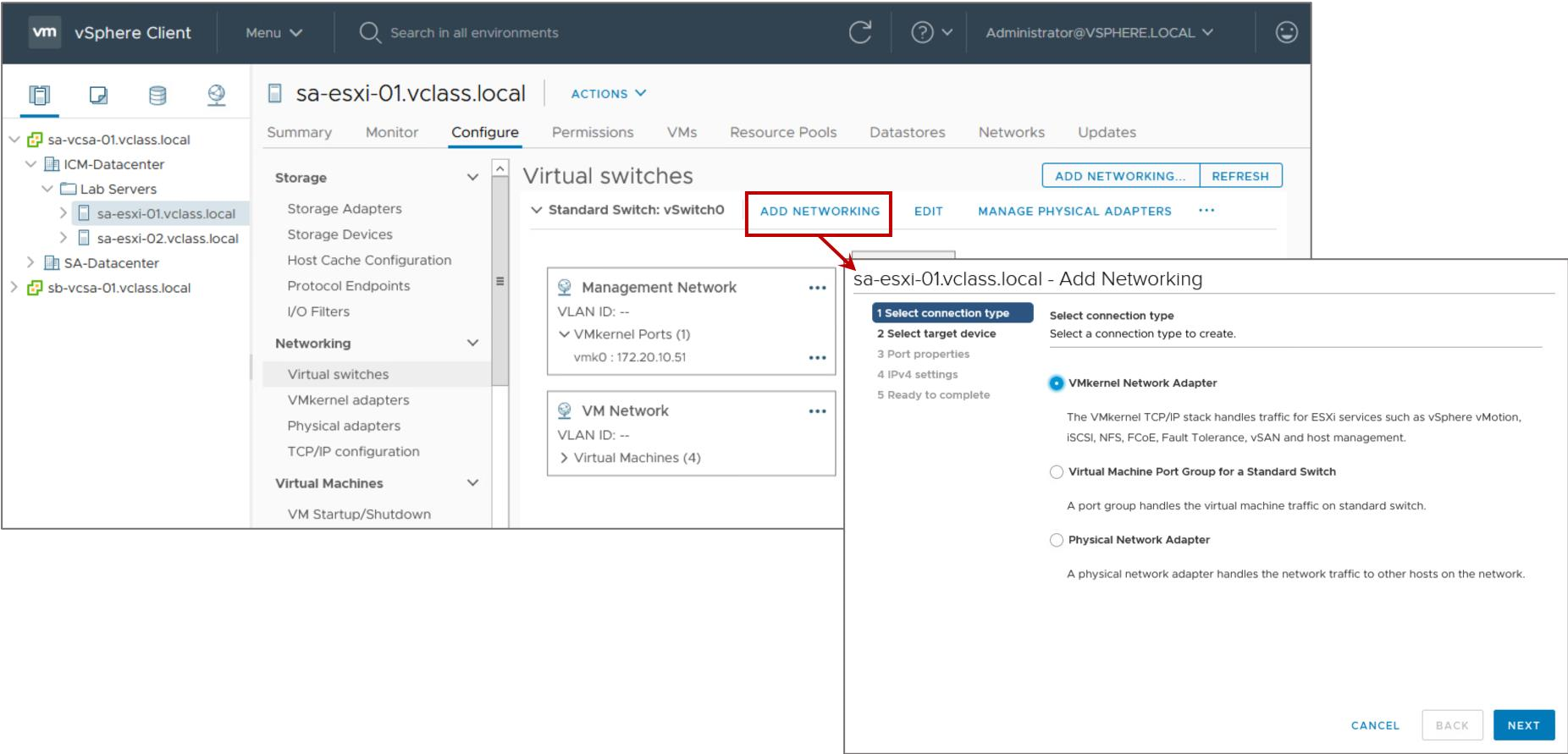This screenshot has height=754, width=1568.
Task: Collapse the VMkernel Ports (1) list
Action: 564,334
